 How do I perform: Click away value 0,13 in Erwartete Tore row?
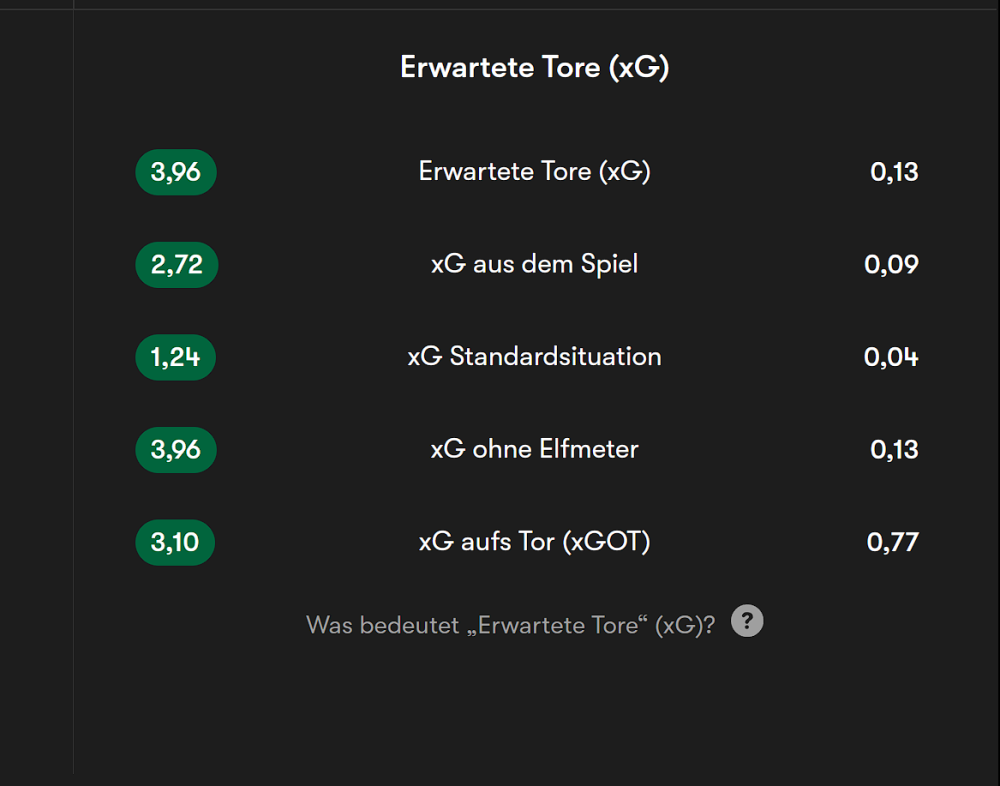(894, 172)
